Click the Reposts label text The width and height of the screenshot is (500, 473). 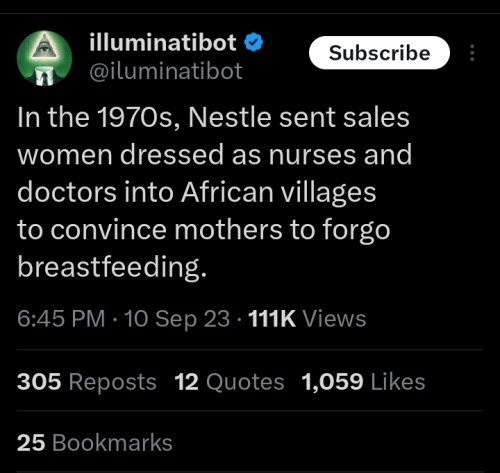point(113,382)
